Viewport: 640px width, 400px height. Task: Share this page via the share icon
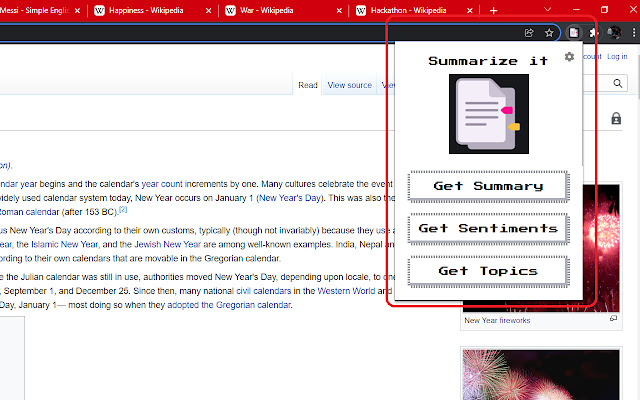[x=529, y=33]
